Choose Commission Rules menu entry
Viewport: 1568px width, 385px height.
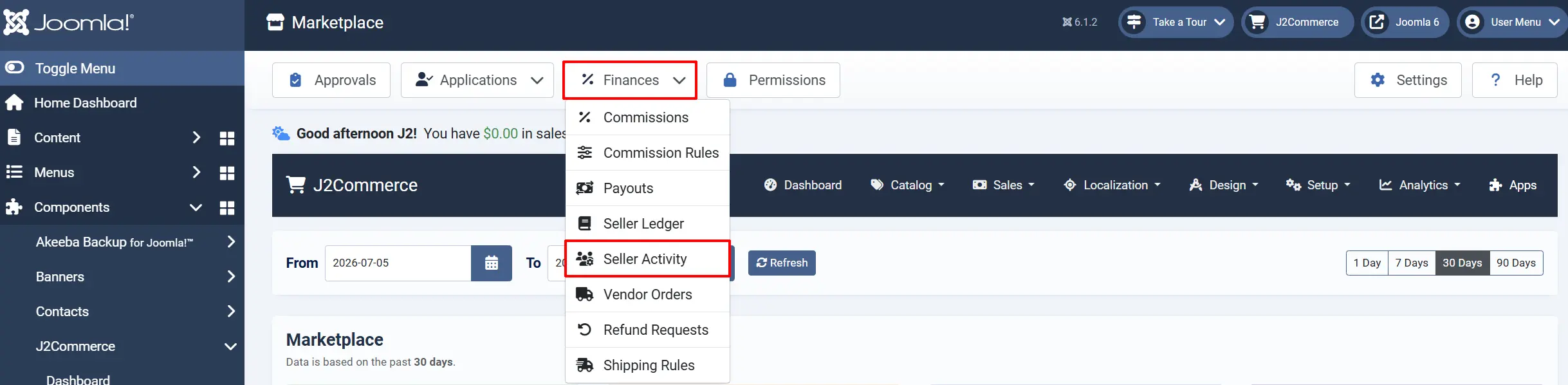pyautogui.click(x=647, y=153)
